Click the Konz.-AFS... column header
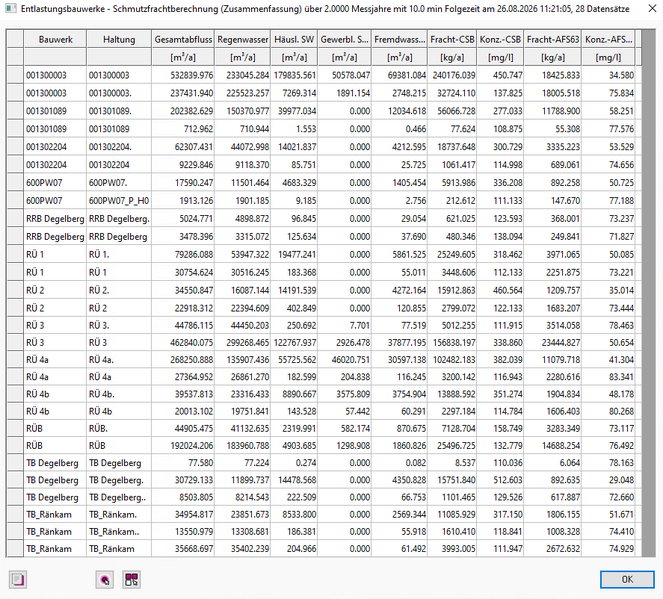This screenshot has height=599, width=663. [x=608, y=39]
